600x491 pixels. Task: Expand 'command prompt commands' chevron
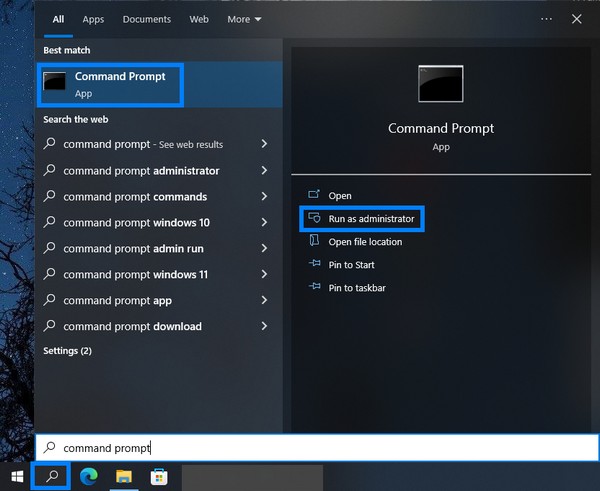coord(264,196)
